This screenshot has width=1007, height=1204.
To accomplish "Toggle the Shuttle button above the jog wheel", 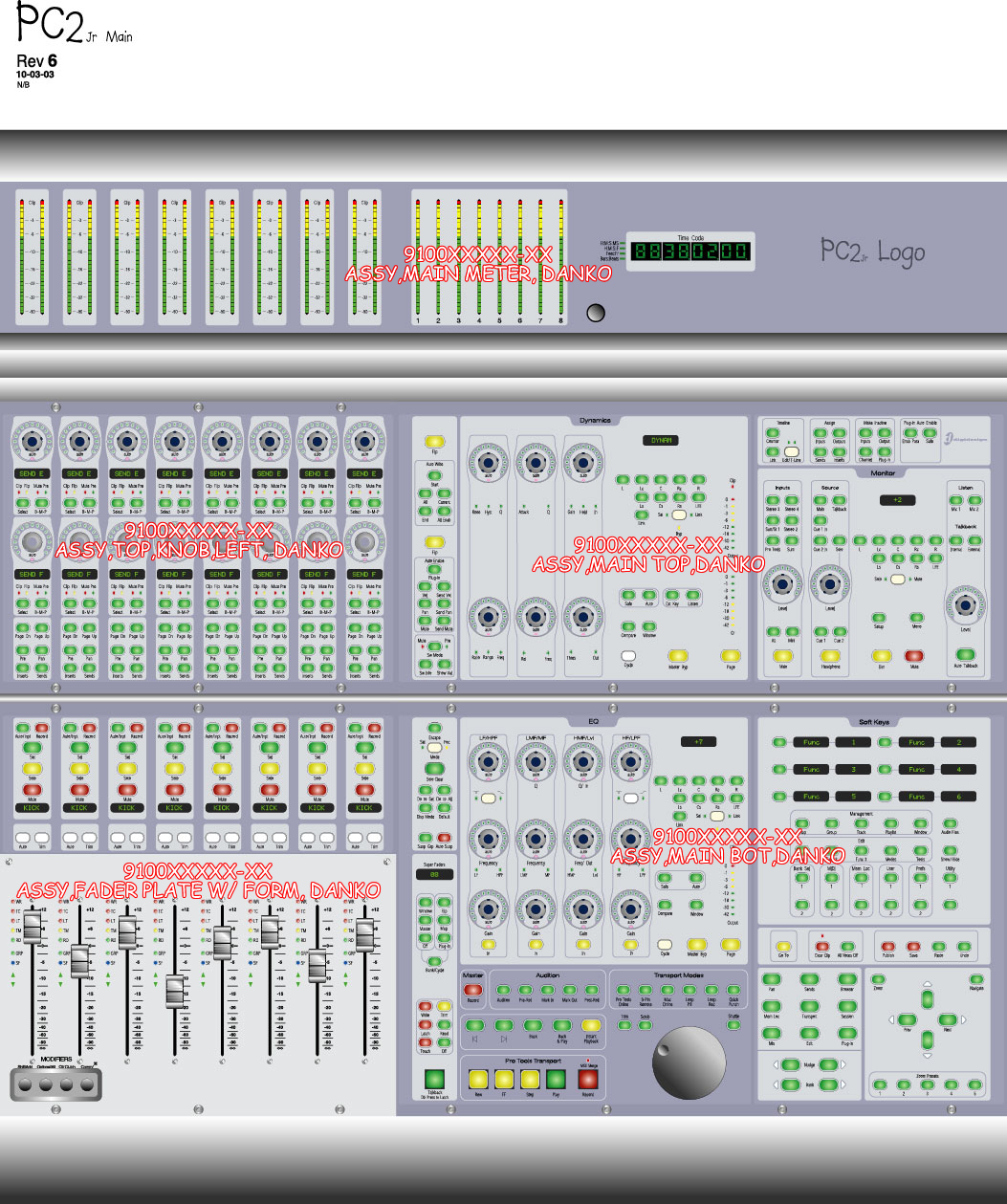I will pyautogui.click(x=733, y=1025).
